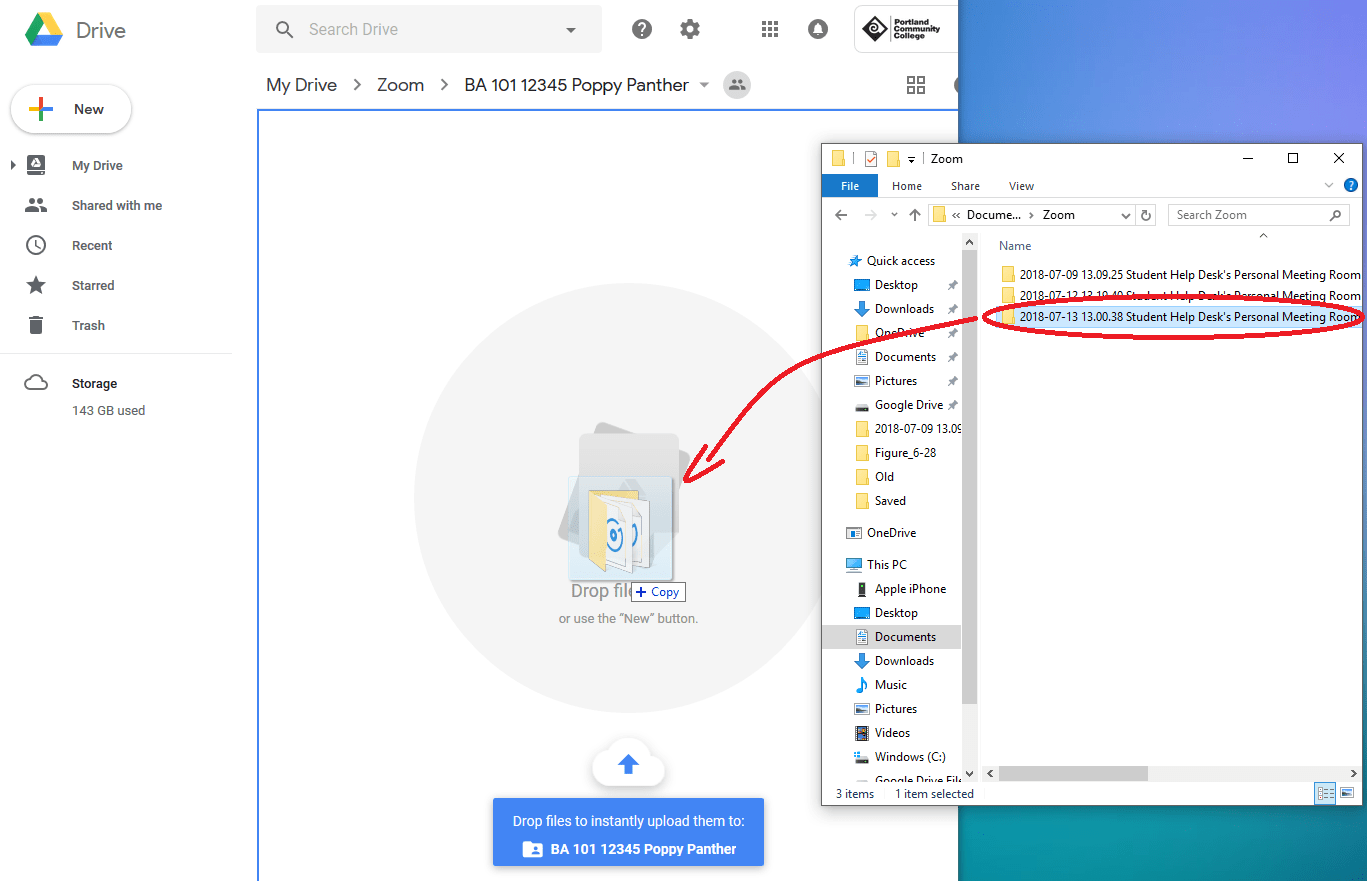Click the magnifier in the Search Zoom box
The image size is (1367, 881).
[x=1335, y=215]
